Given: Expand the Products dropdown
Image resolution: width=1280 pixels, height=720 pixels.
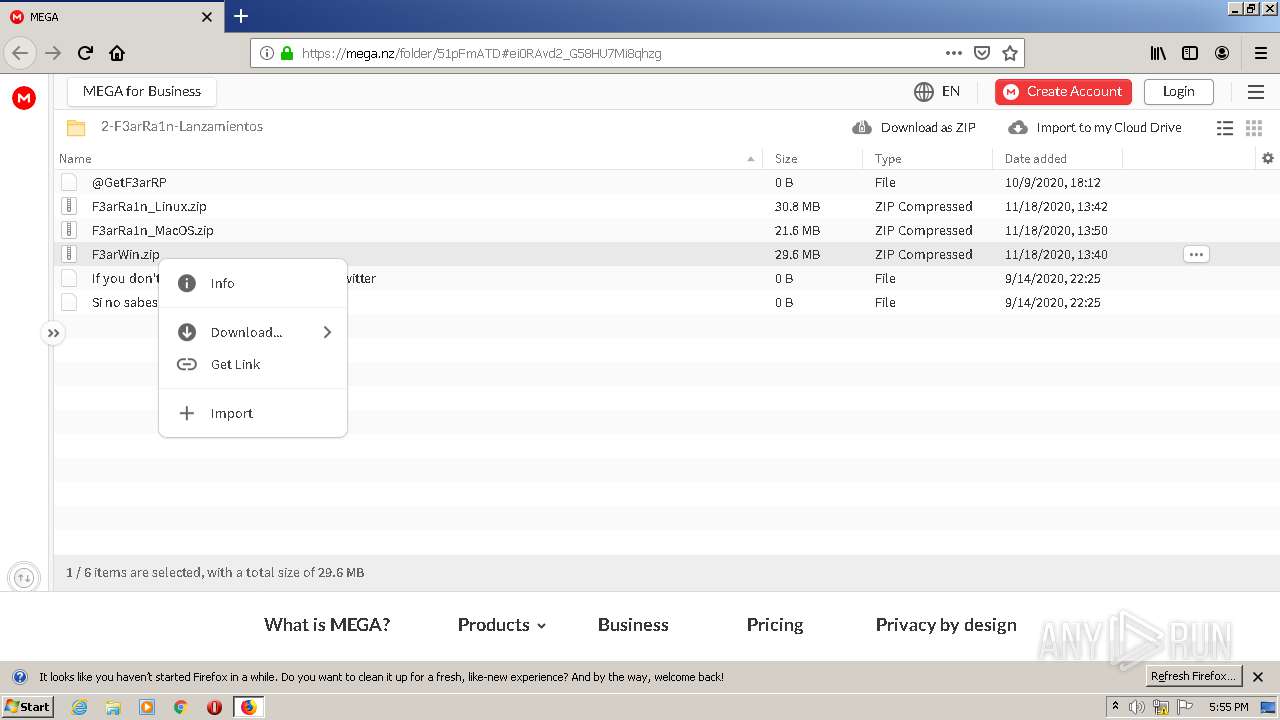Looking at the screenshot, I should point(502,625).
